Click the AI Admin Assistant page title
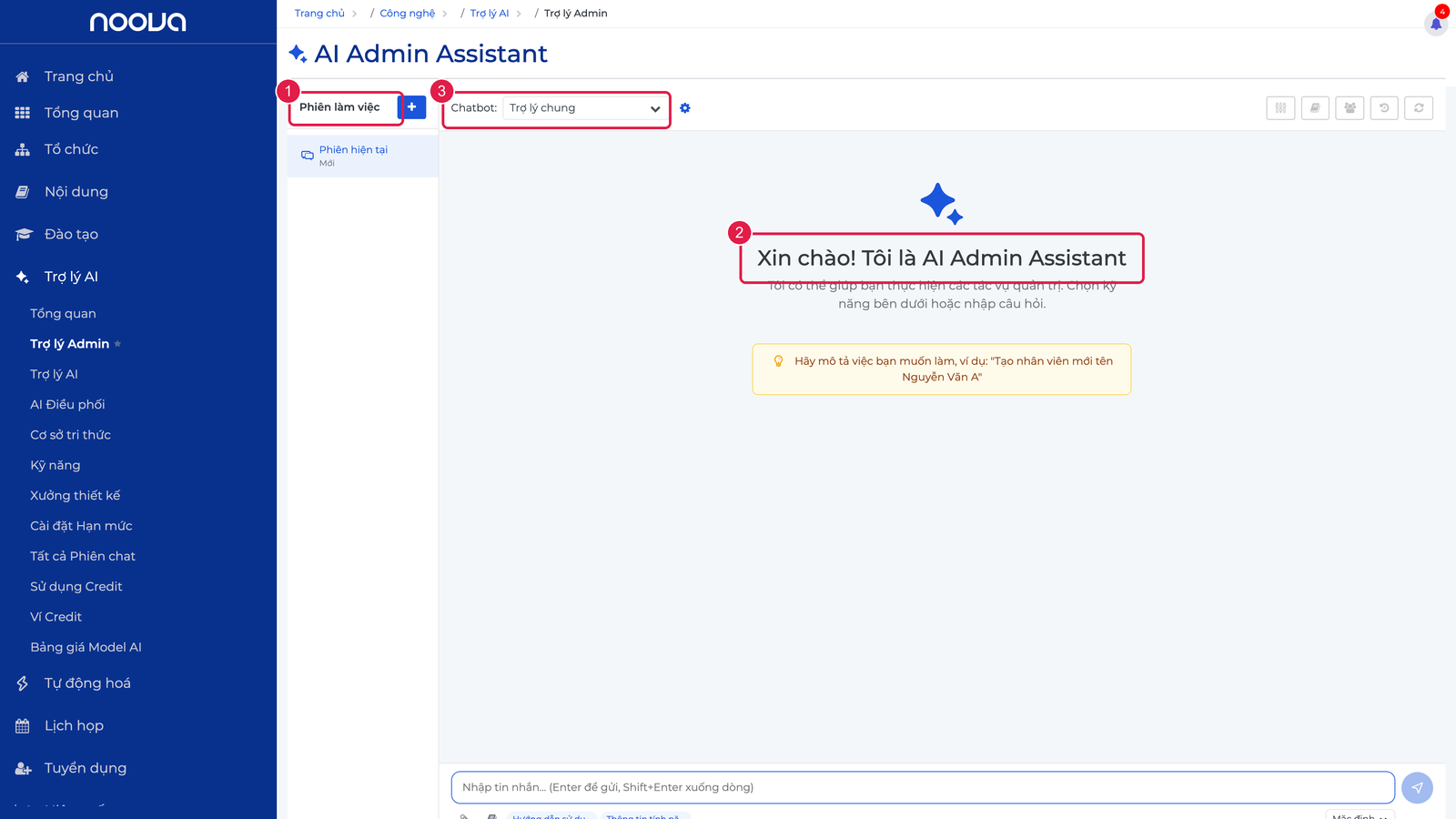This screenshot has height=819, width=1456. (x=430, y=54)
